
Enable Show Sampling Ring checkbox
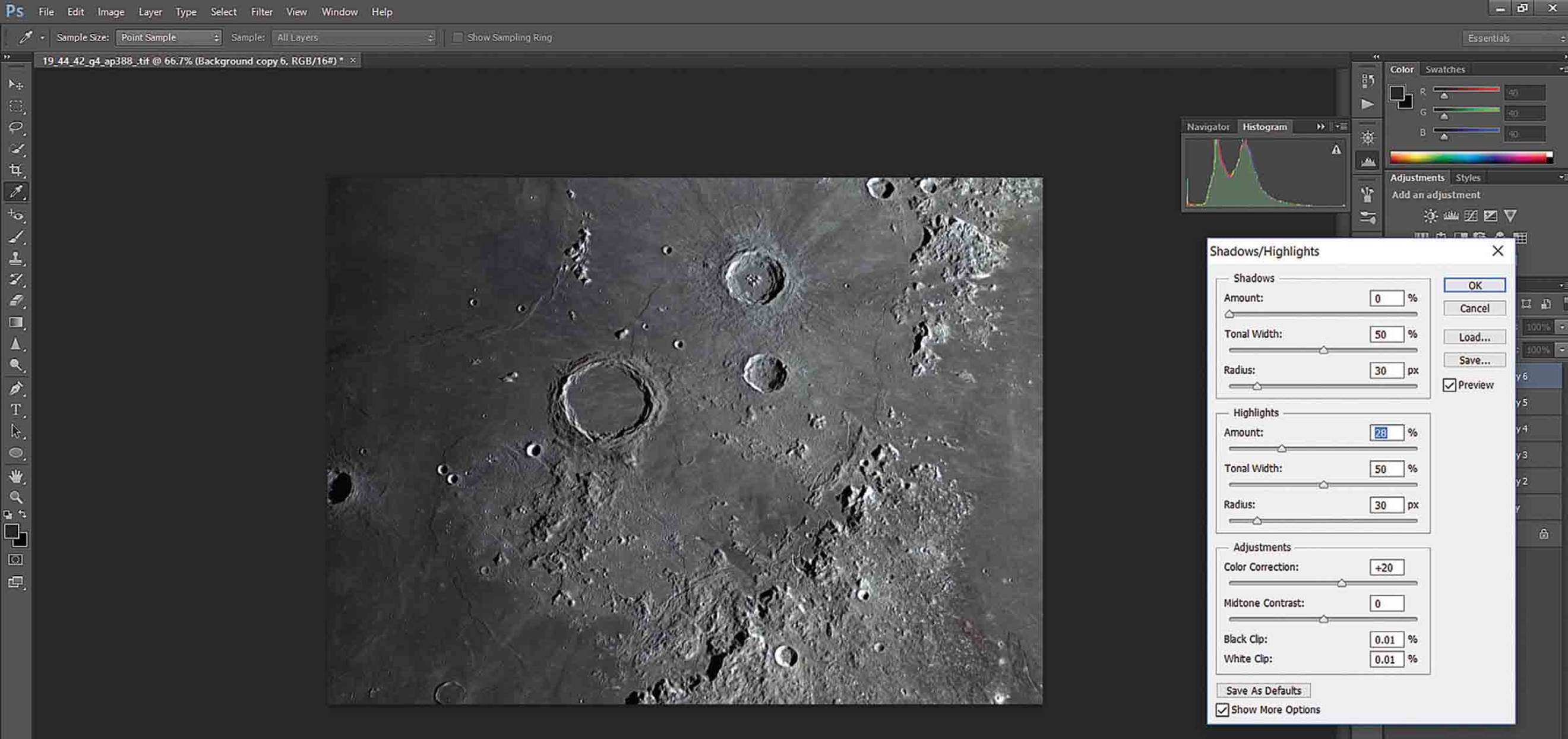pyautogui.click(x=457, y=38)
